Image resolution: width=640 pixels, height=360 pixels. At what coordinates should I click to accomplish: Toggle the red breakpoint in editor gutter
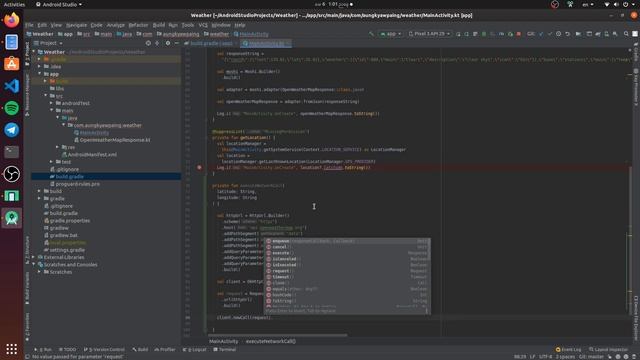[199, 167]
